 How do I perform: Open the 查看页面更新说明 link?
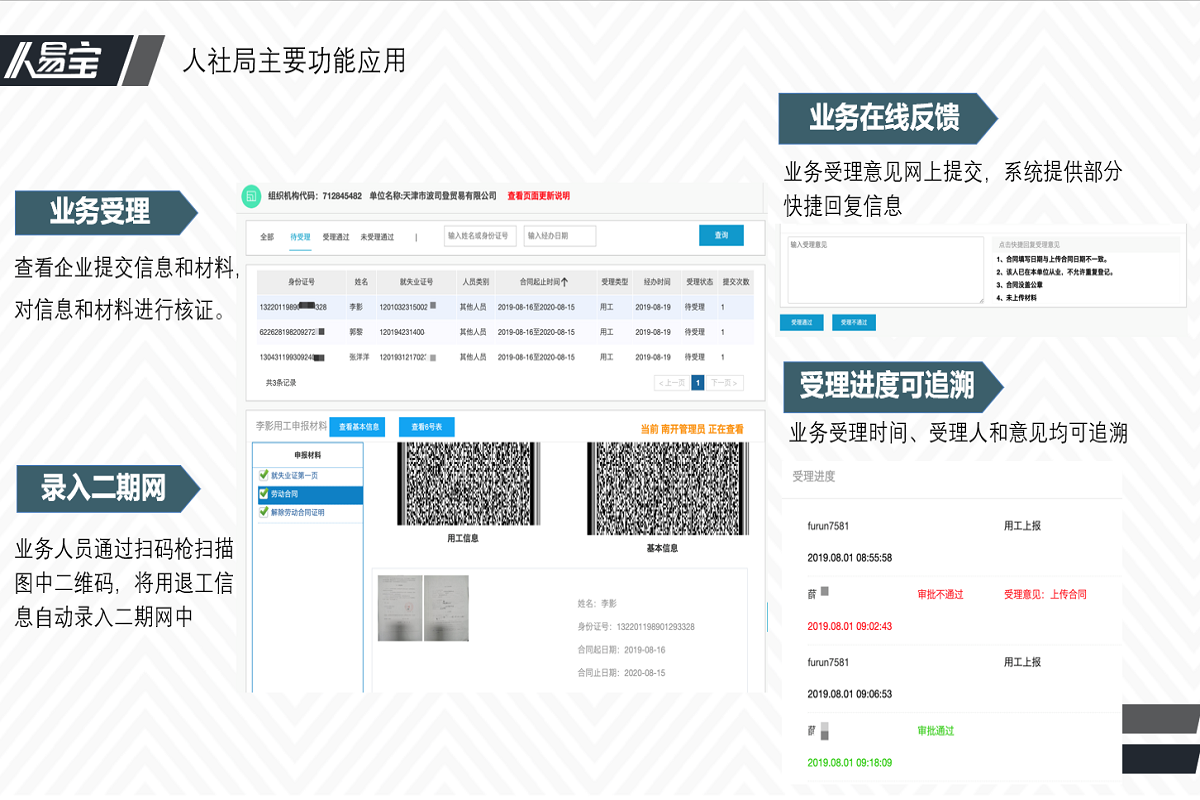(540, 196)
